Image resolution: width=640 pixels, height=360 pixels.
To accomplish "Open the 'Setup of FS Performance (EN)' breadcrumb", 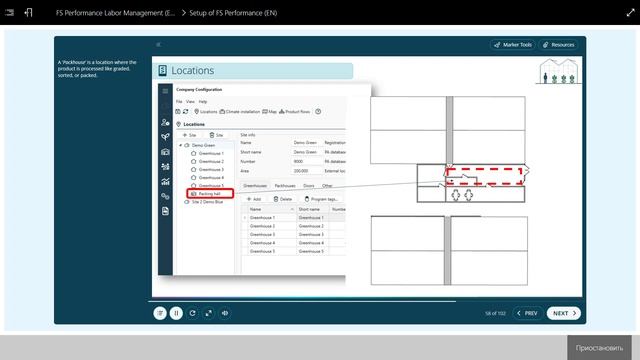I will (233, 13).
